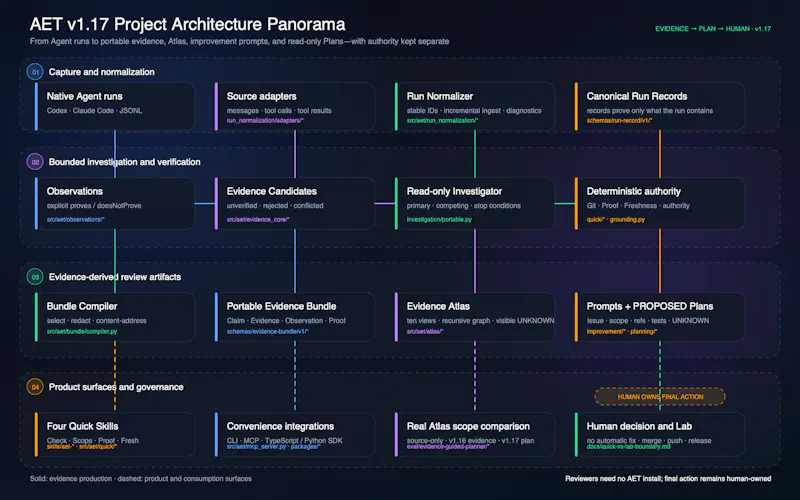
Task: Click 'CLI · MCP · TypeScript / Python SDK' text
Action: pos(285,440)
